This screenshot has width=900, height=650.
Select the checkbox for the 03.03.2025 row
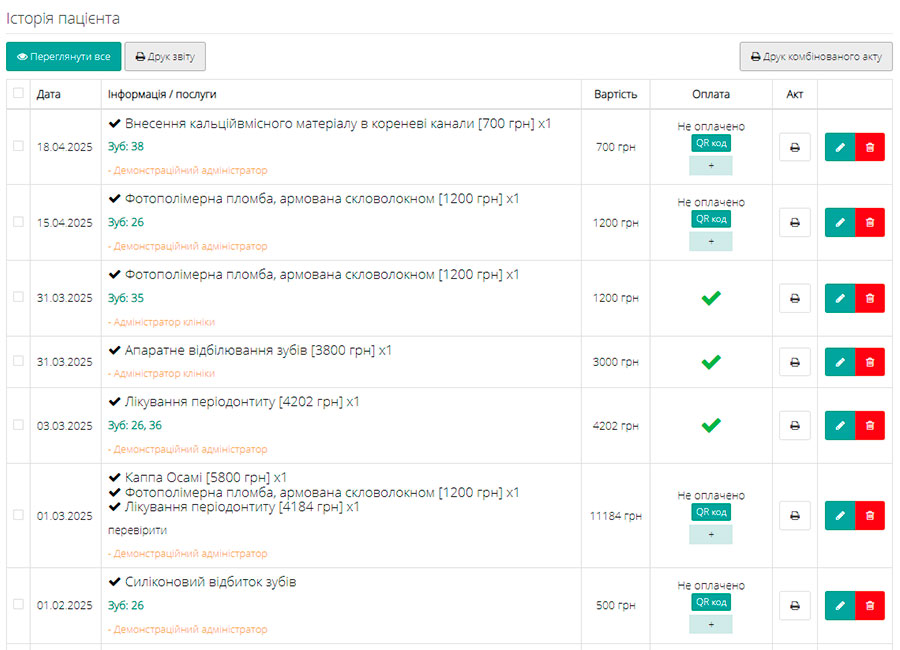(x=18, y=425)
